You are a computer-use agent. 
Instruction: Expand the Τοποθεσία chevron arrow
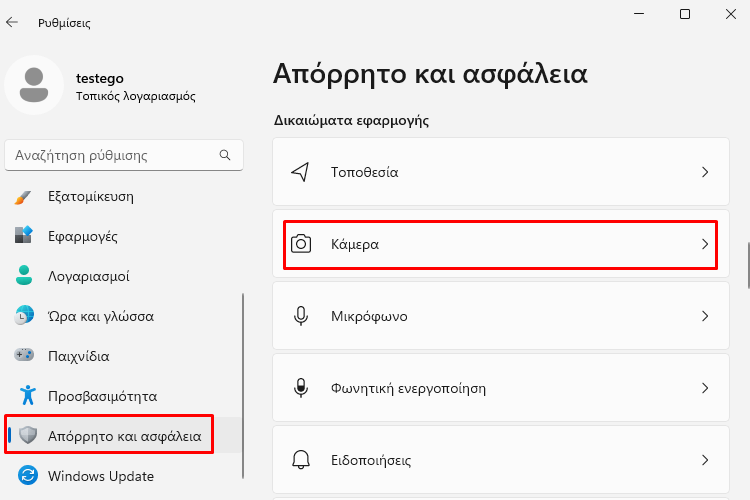tap(705, 172)
